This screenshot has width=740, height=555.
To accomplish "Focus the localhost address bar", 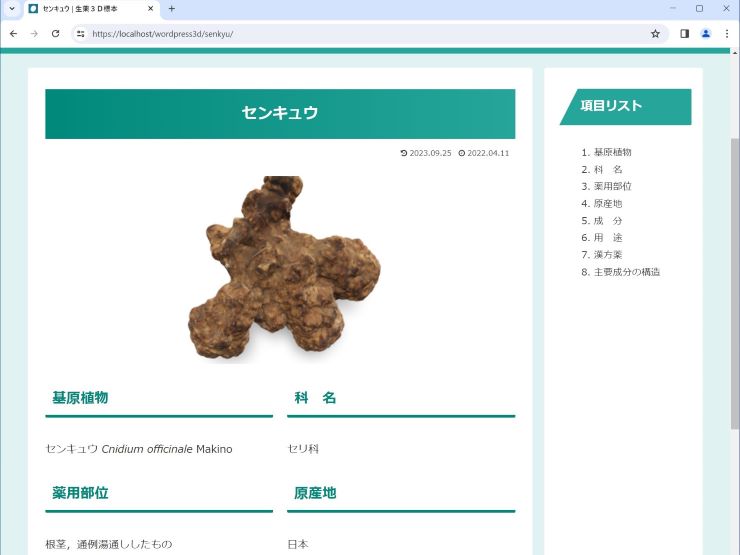I will coord(368,34).
